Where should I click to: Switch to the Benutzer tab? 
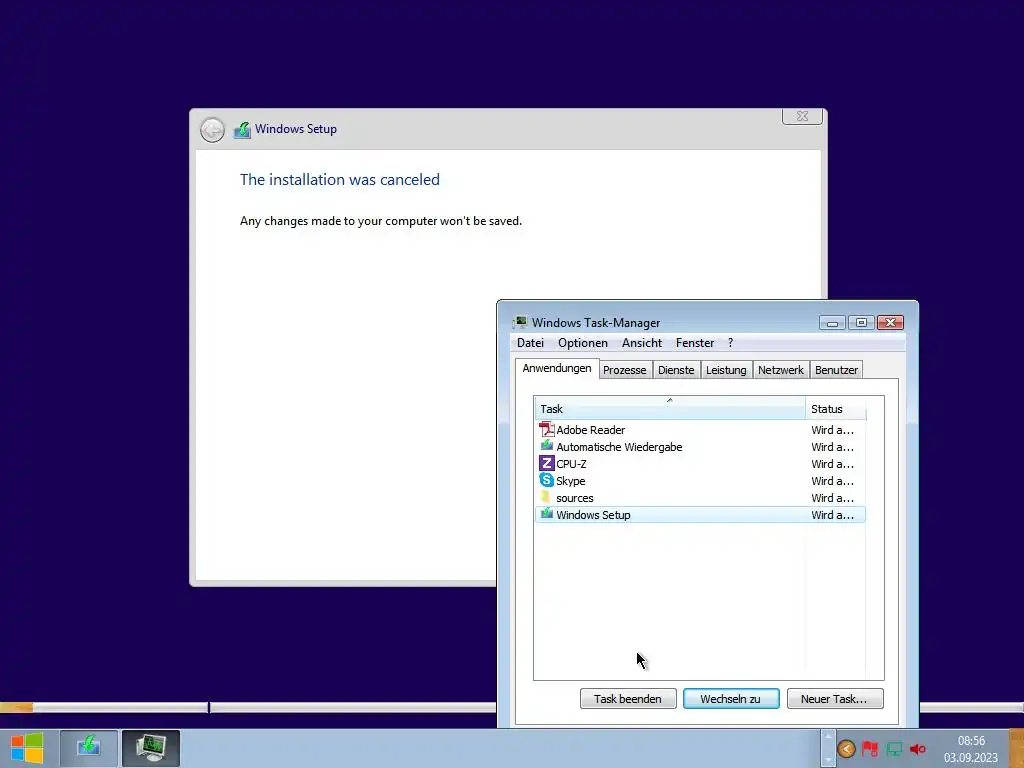pos(836,370)
